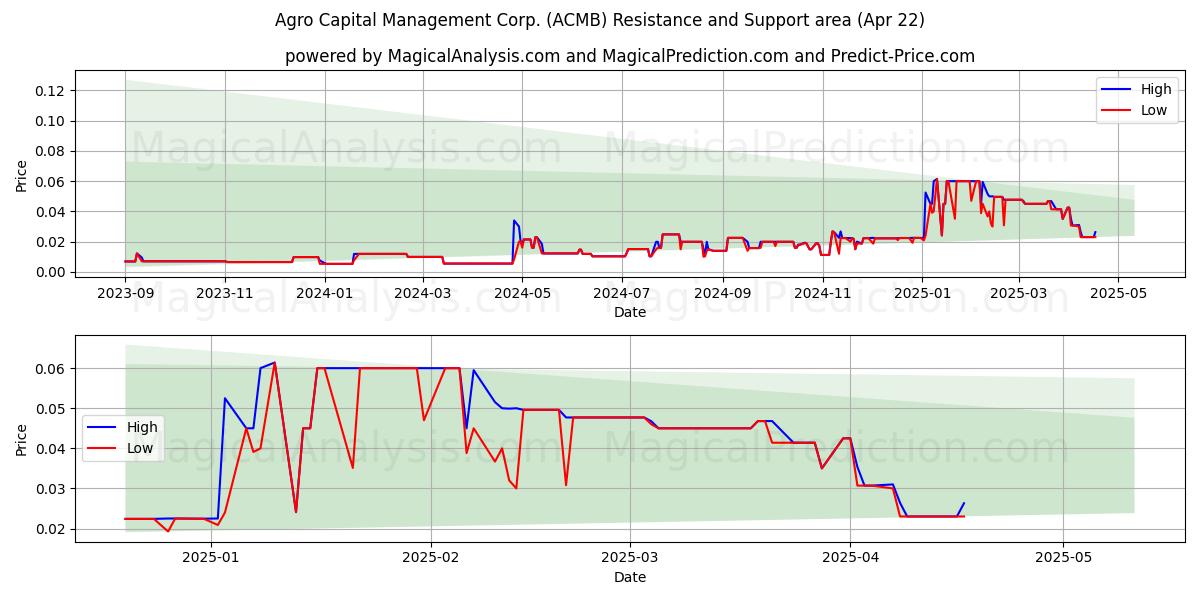Viewport: 1200px width, 600px height.
Task: Click the 2024-07 tick label
Action: coord(623,293)
